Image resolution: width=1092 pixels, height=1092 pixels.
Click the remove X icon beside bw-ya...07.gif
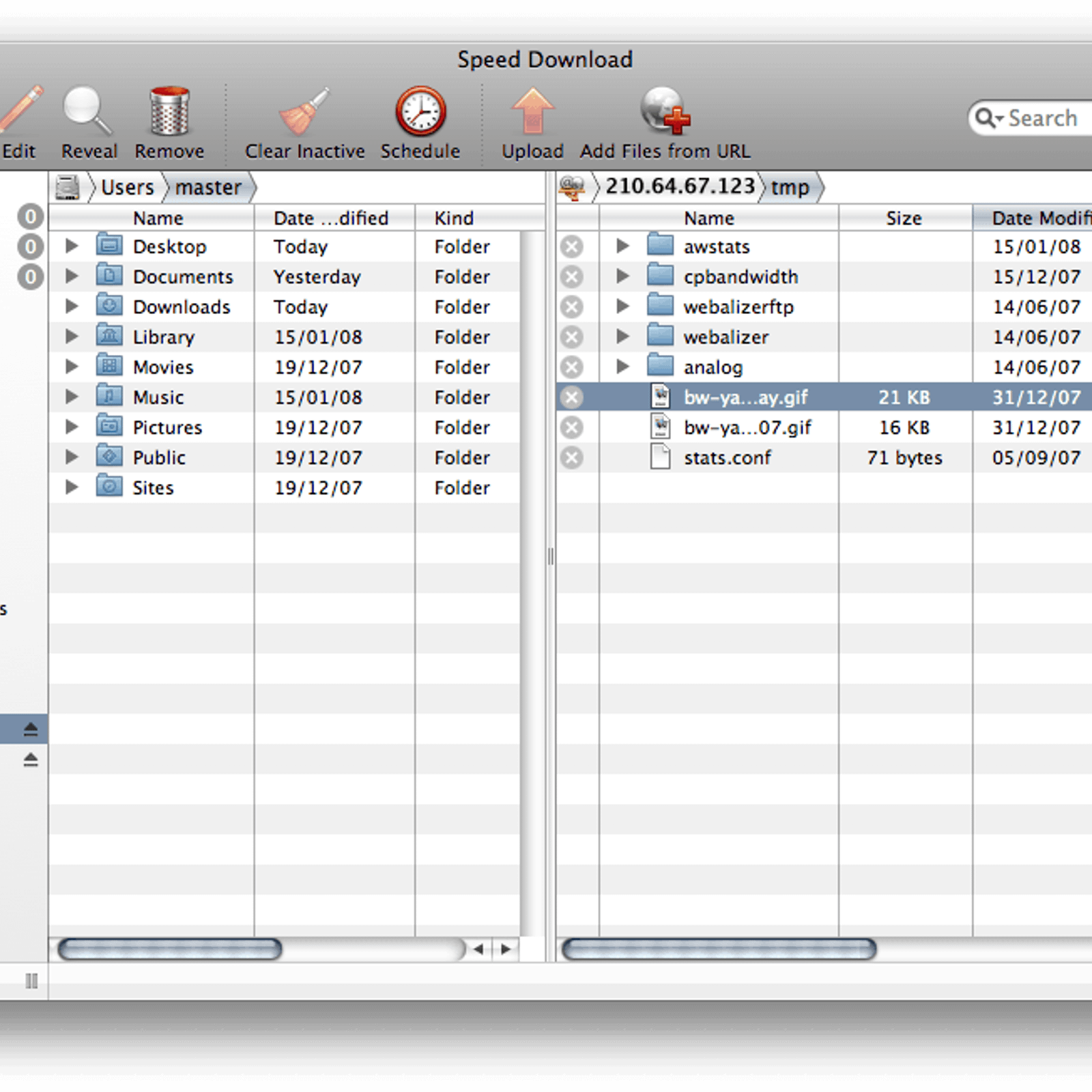[x=572, y=427]
